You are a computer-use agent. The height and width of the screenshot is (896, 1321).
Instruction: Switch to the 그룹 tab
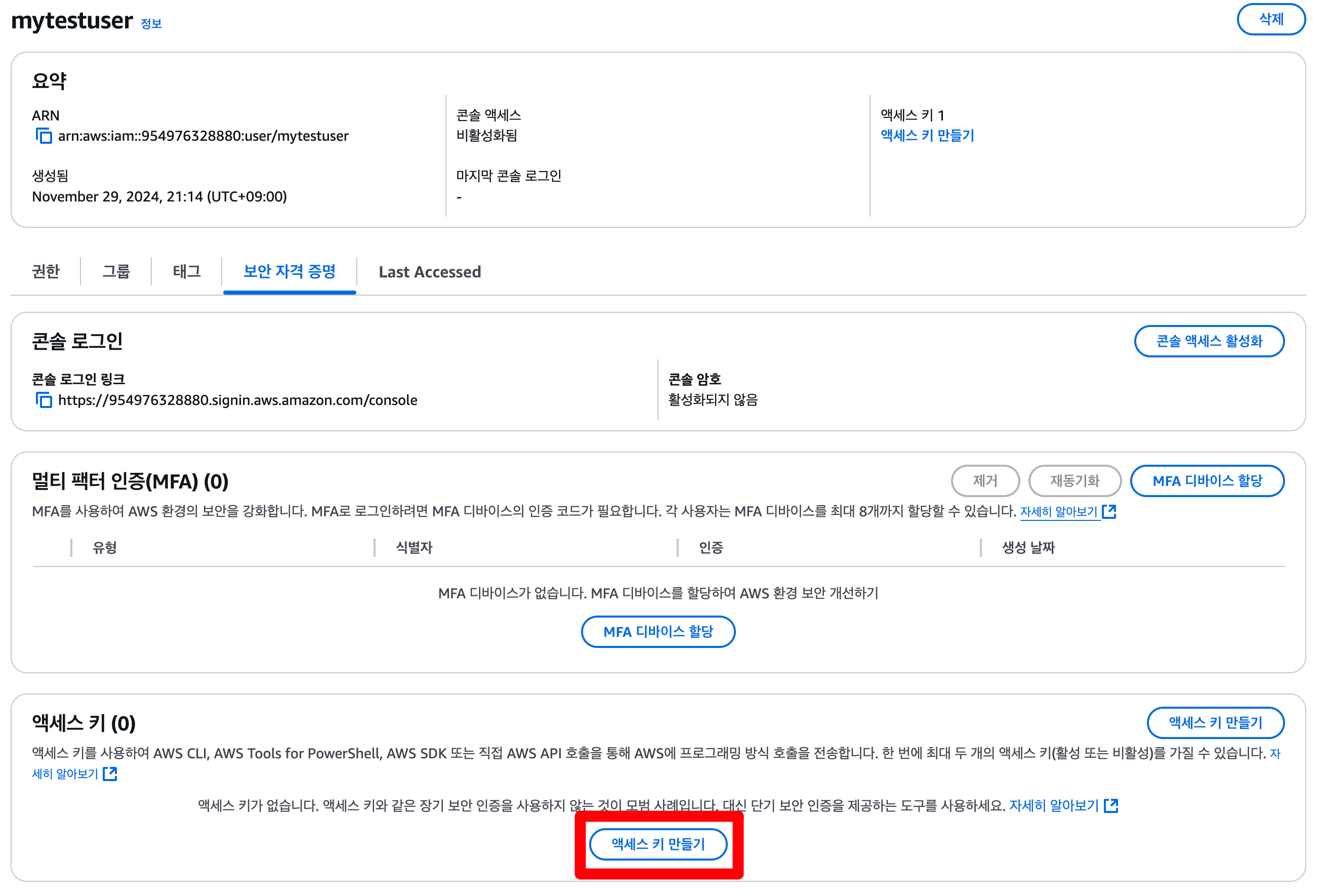116,272
